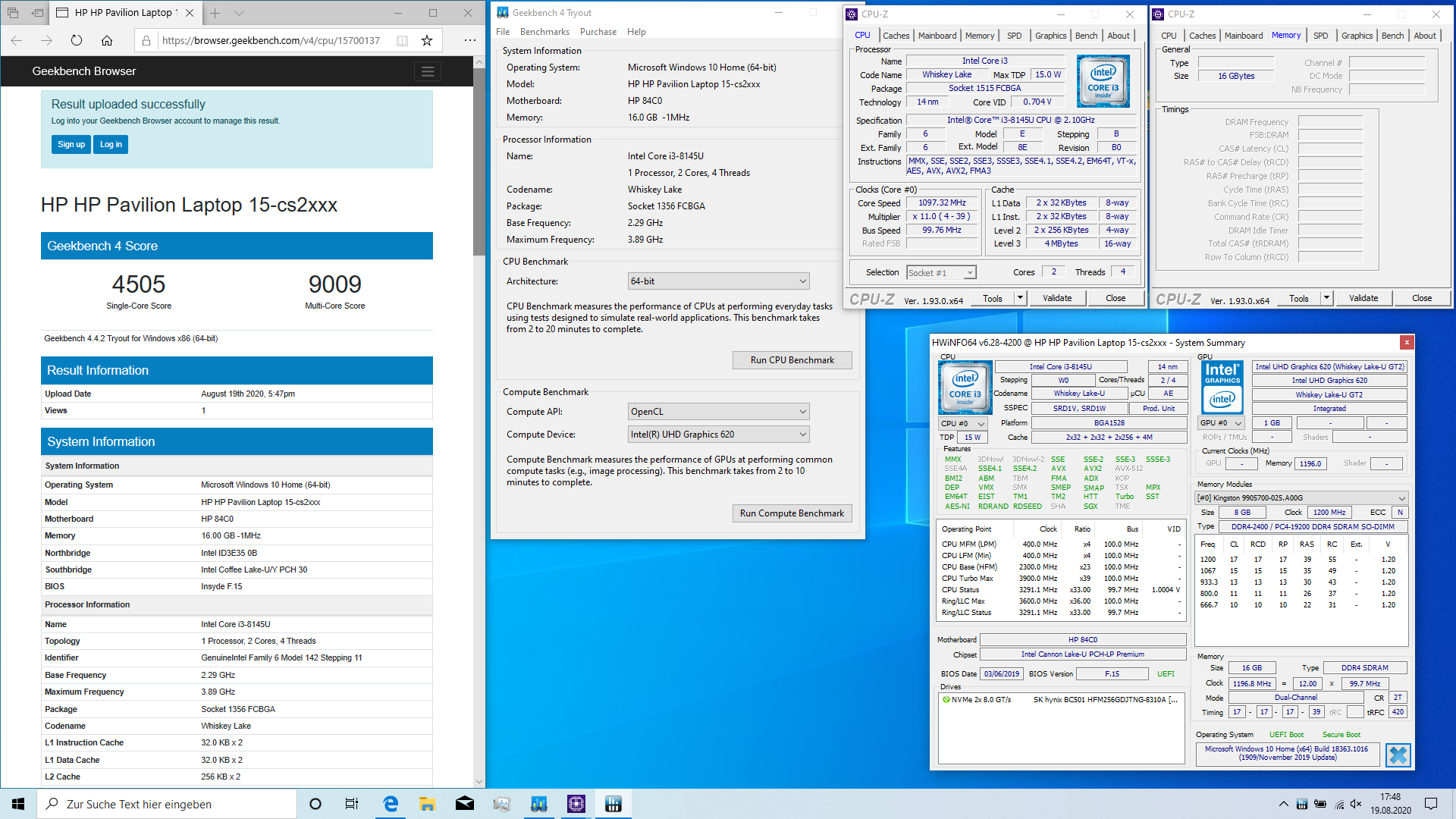Open HWiNFO icon on taskbar

(x=613, y=804)
